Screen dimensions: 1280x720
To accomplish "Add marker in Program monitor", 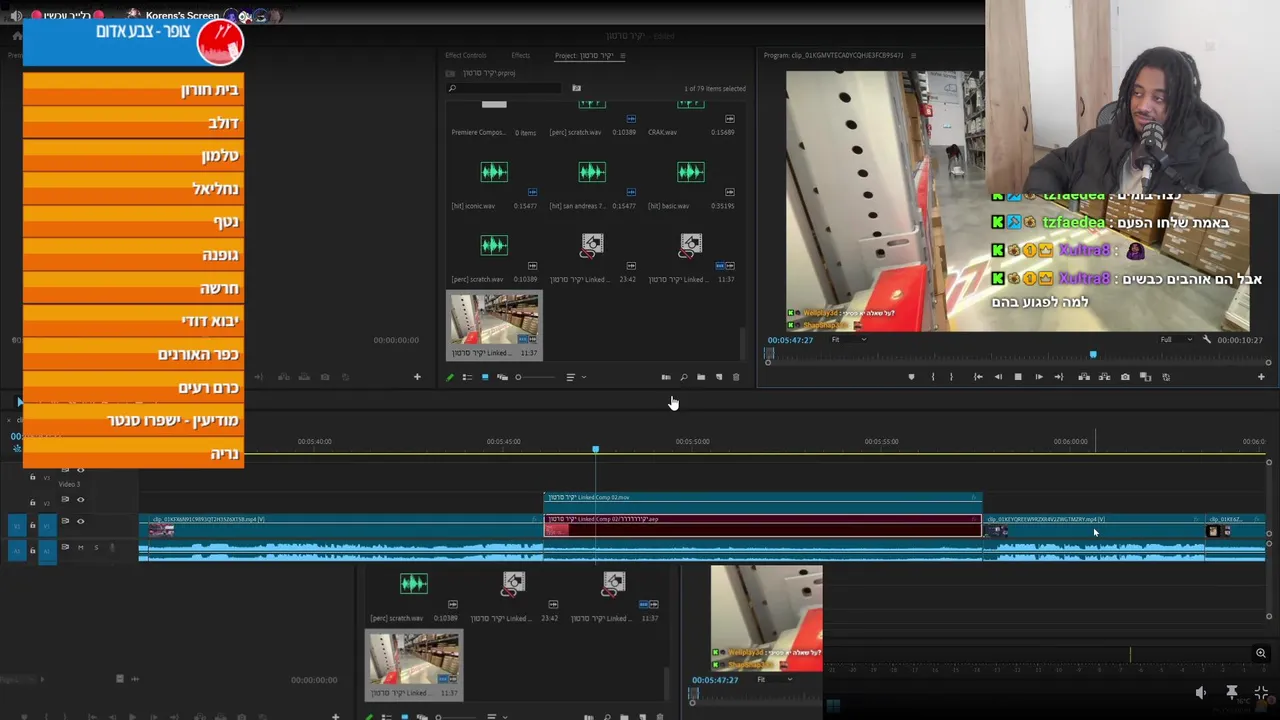I will click(x=911, y=377).
